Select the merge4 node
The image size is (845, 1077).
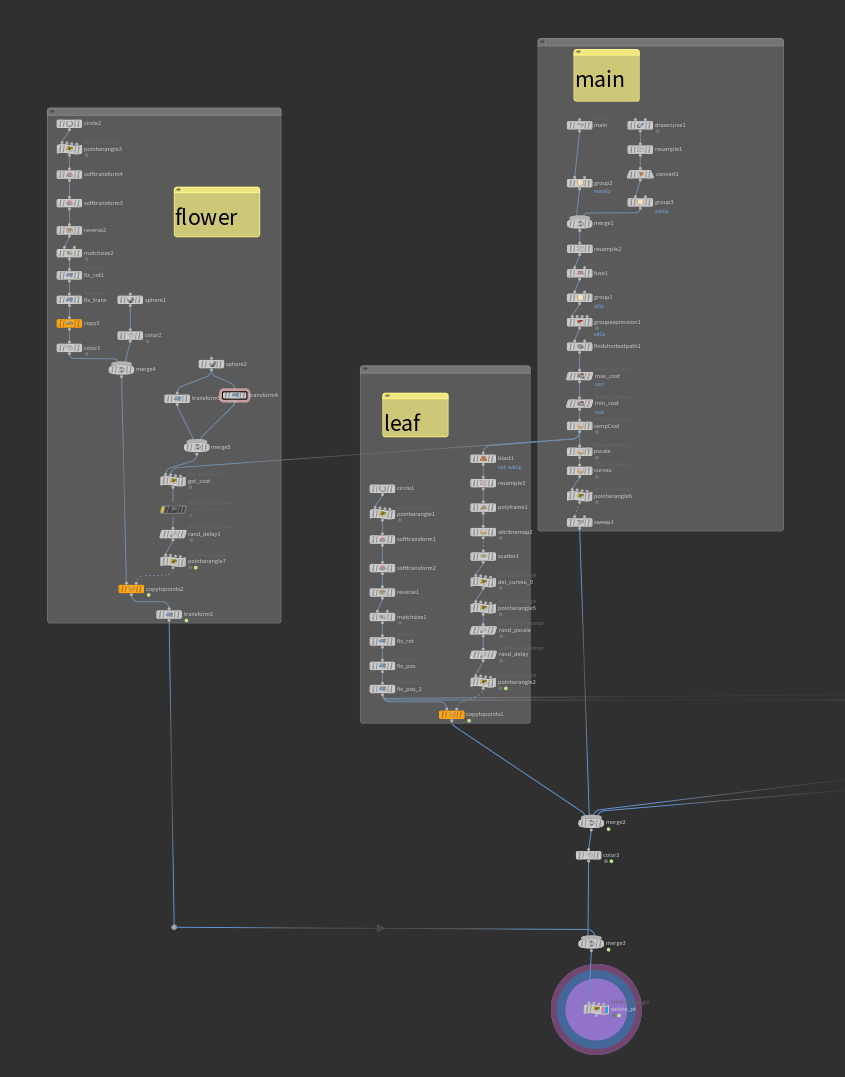click(x=122, y=370)
